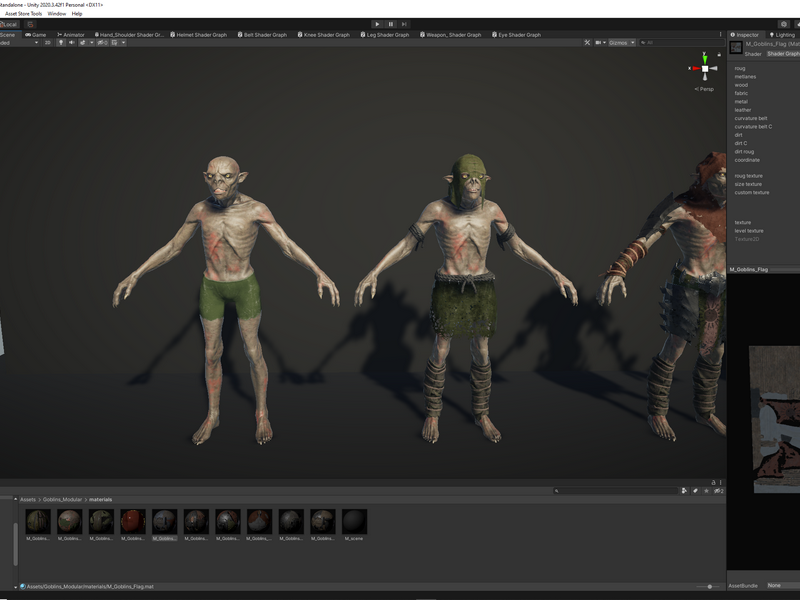Click the scene search field

click(681, 43)
